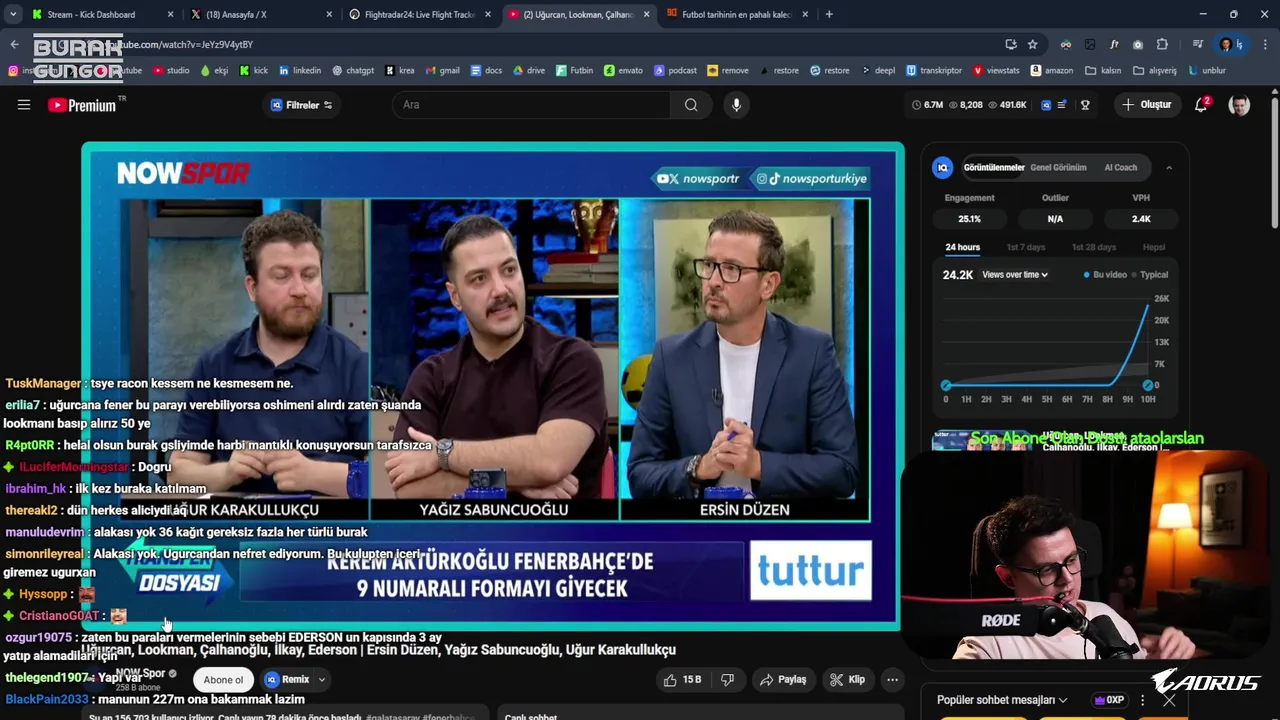Screen dimensions: 1280x720
Task: Switch to the 1st 28 days range
Action: (x=1093, y=247)
